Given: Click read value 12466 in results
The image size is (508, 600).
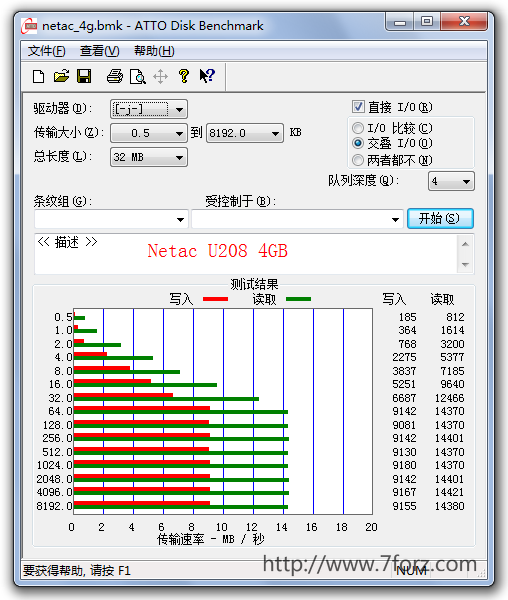Looking at the screenshot, I should click(x=449, y=398).
